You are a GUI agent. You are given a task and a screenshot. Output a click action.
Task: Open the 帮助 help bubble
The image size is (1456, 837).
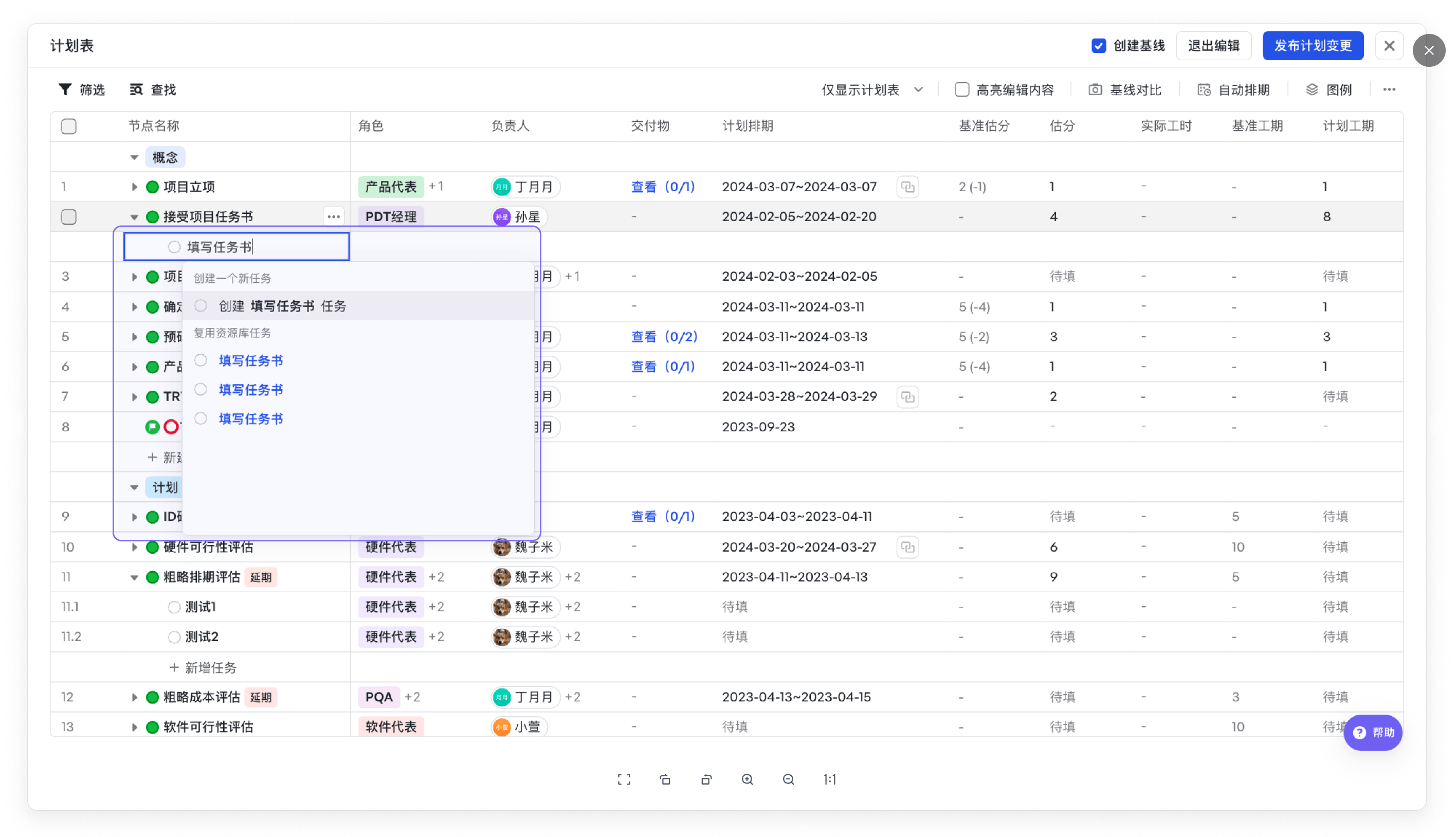(1373, 732)
